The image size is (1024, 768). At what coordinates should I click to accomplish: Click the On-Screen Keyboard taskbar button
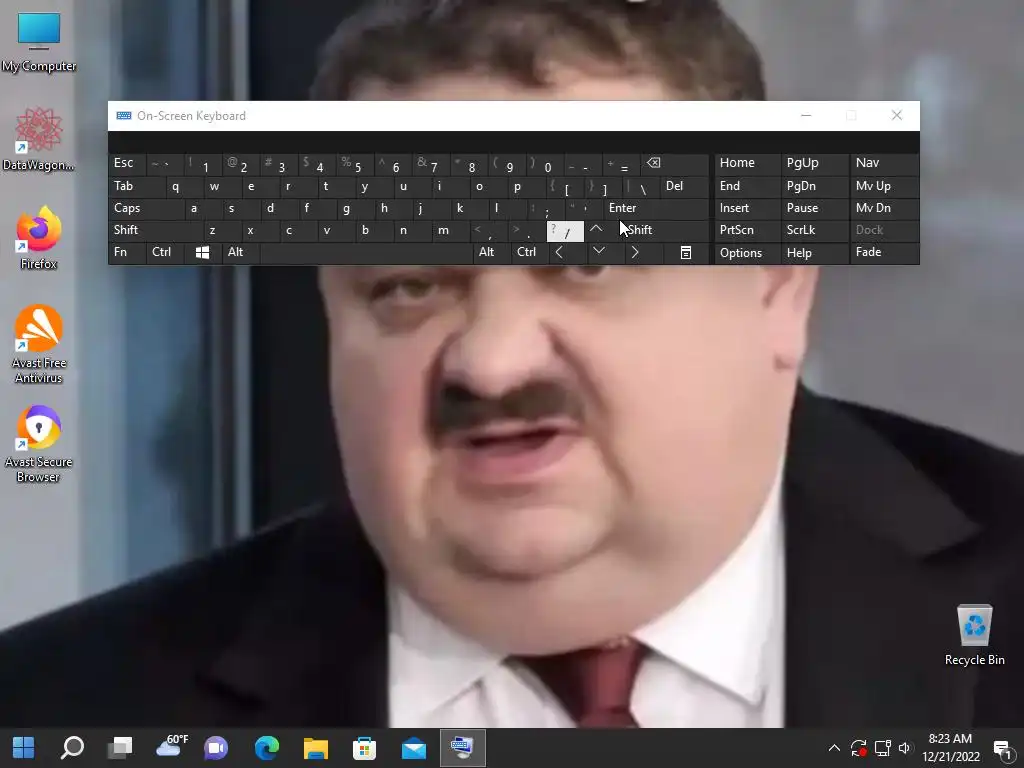[x=463, y=748]
